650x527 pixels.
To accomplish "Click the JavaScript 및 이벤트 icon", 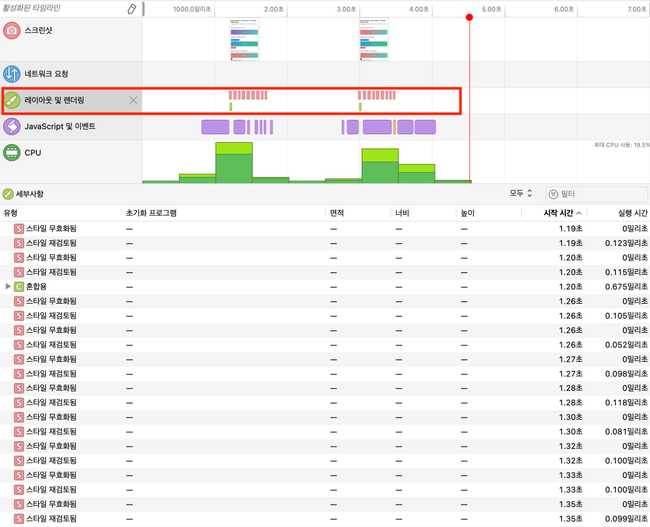I will (x=12, y=127).
